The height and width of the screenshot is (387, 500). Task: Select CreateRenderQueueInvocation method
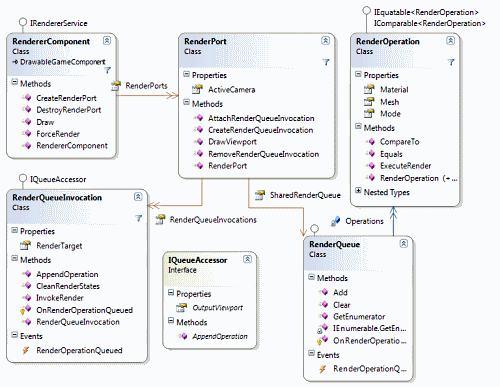(261, 130)
